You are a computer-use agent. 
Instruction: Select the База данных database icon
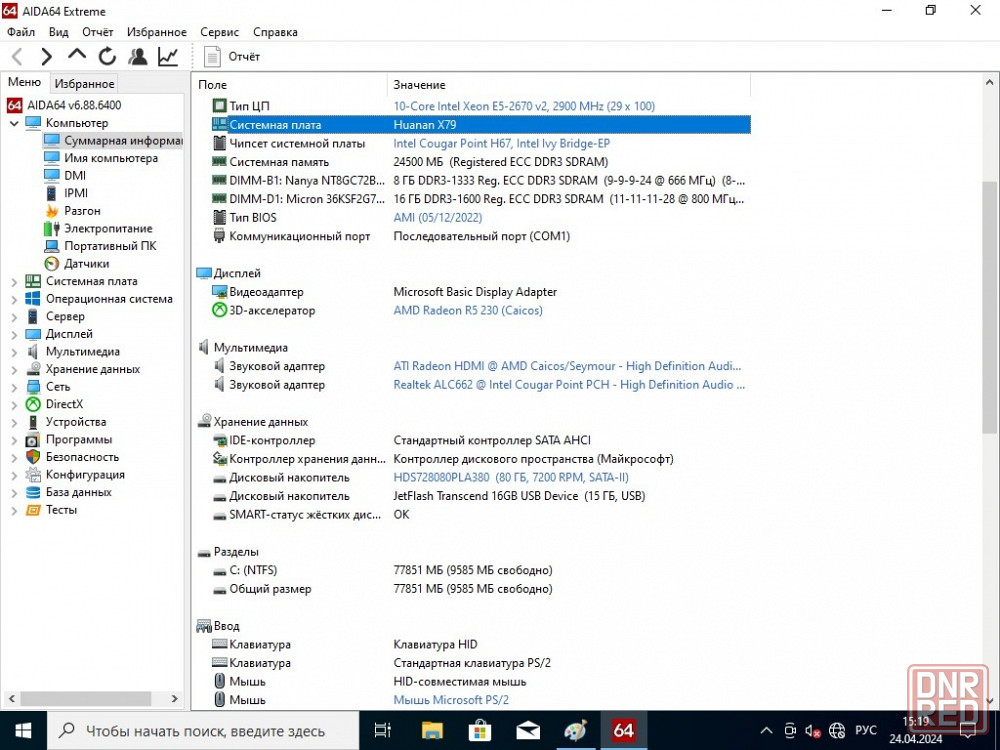[x=33, y=492]
